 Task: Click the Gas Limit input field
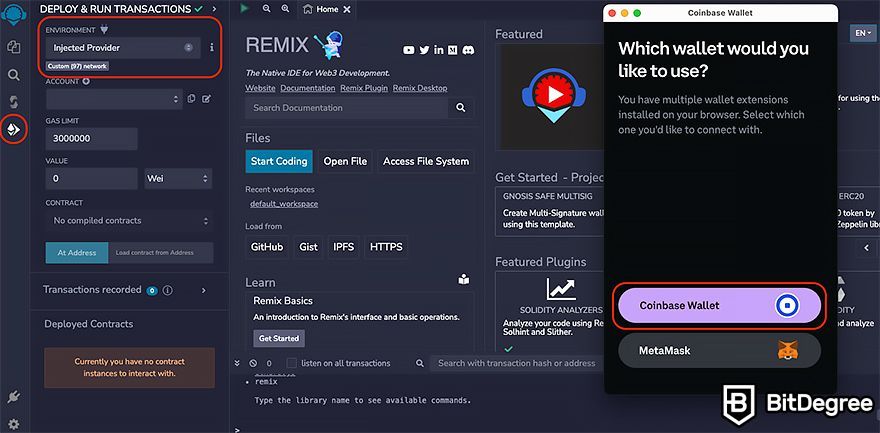point(91,139)
